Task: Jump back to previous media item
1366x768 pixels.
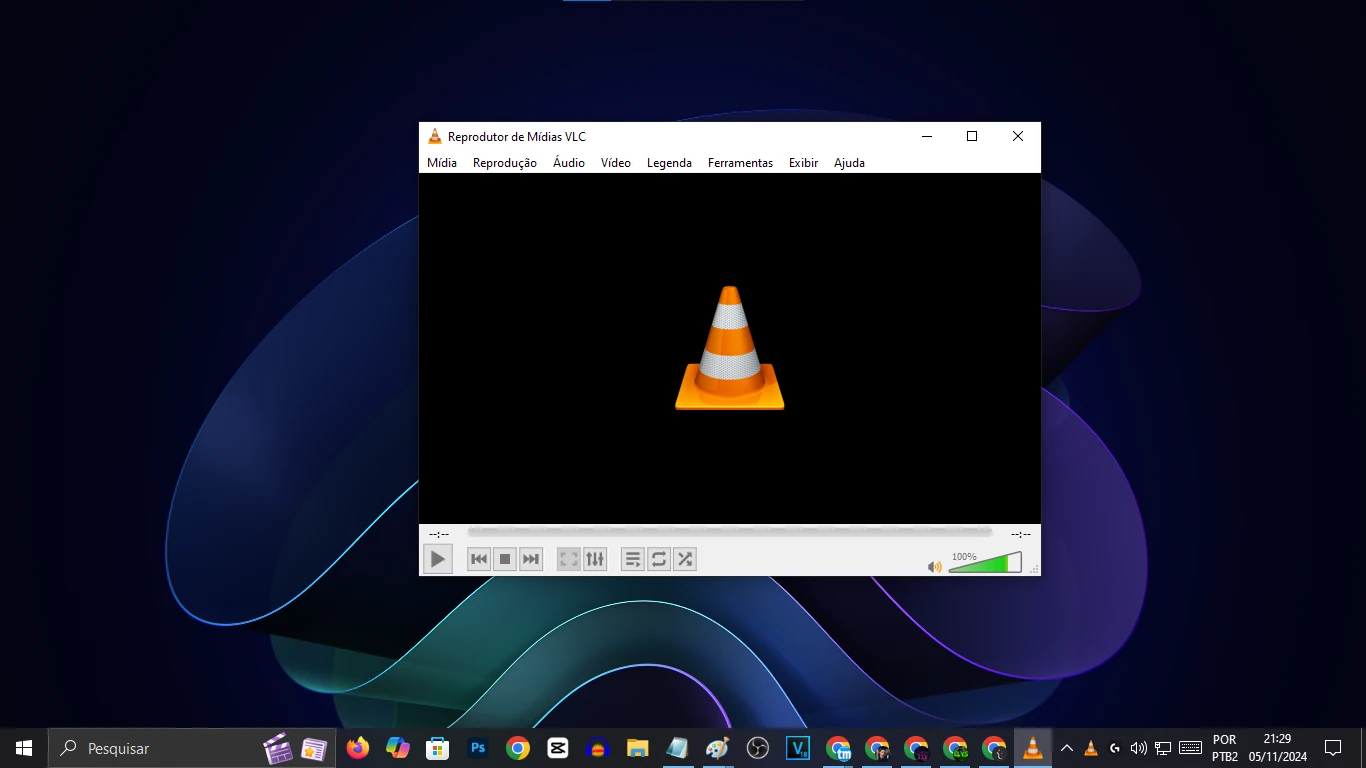Action: pos(479,559)
